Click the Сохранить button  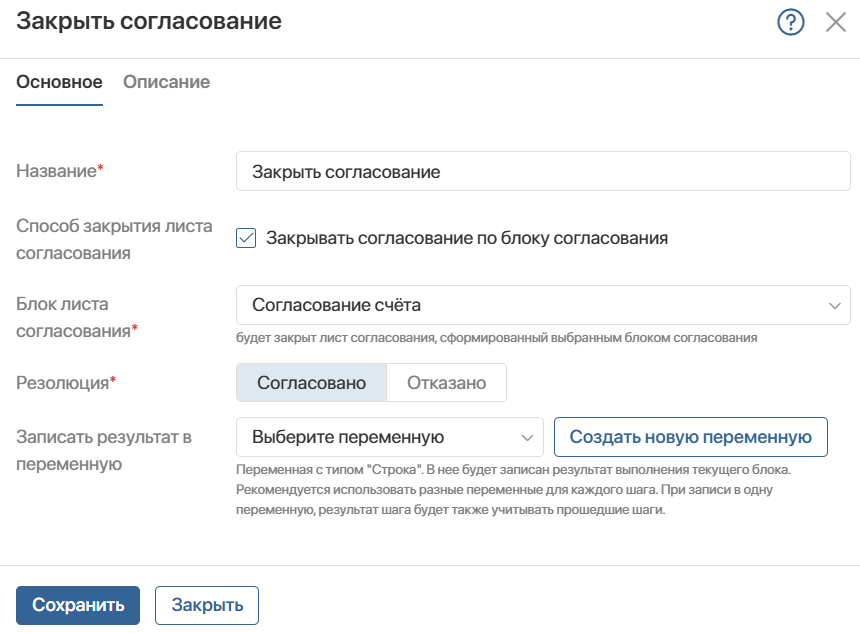[x=78, y=605]
